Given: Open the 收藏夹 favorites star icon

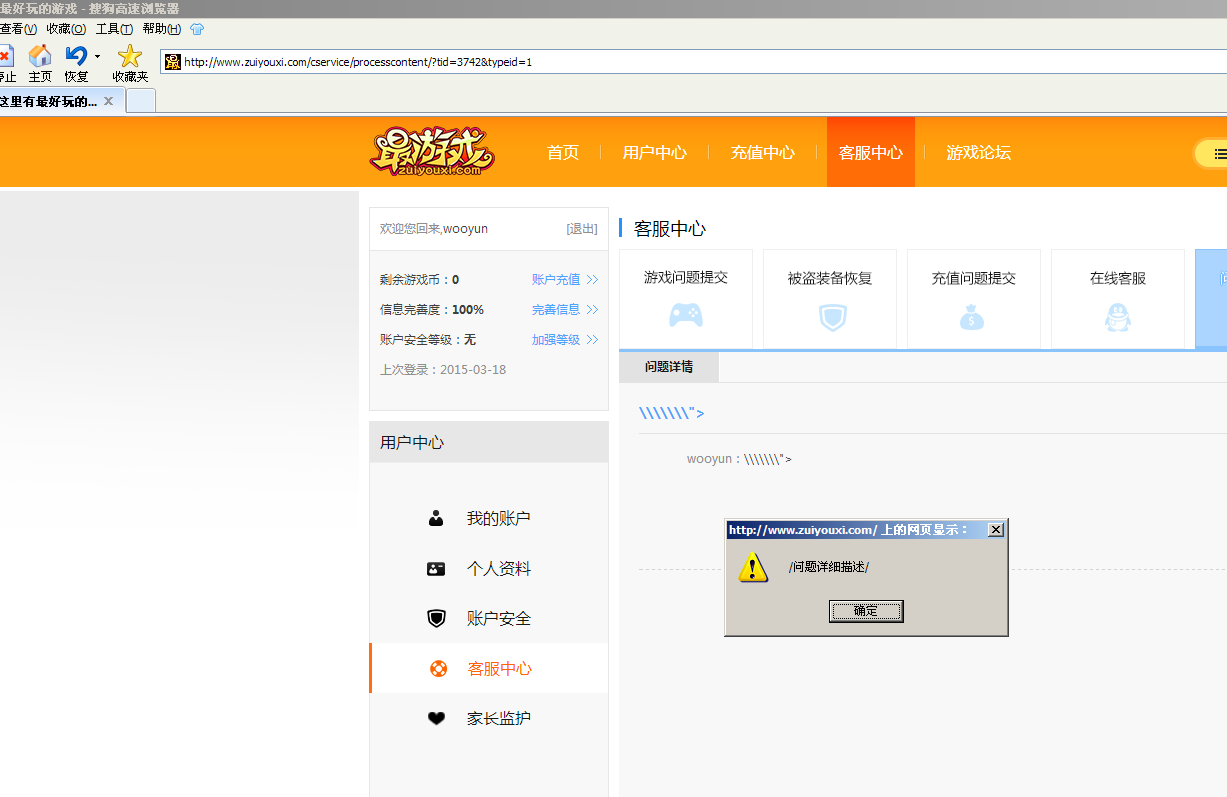Looking at the screenshot, I should click(130, 56).
